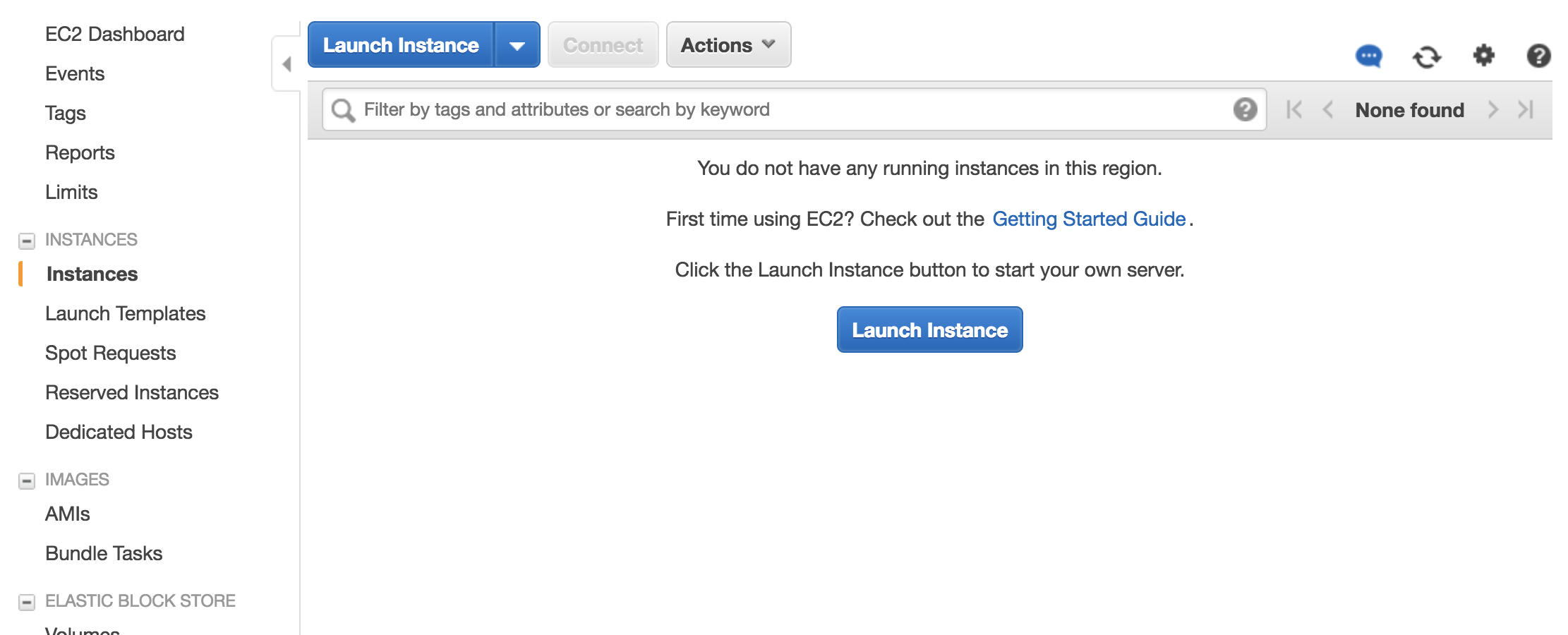Open Tags in sidebar
The image size is (1568, 635).
[66, 113]
